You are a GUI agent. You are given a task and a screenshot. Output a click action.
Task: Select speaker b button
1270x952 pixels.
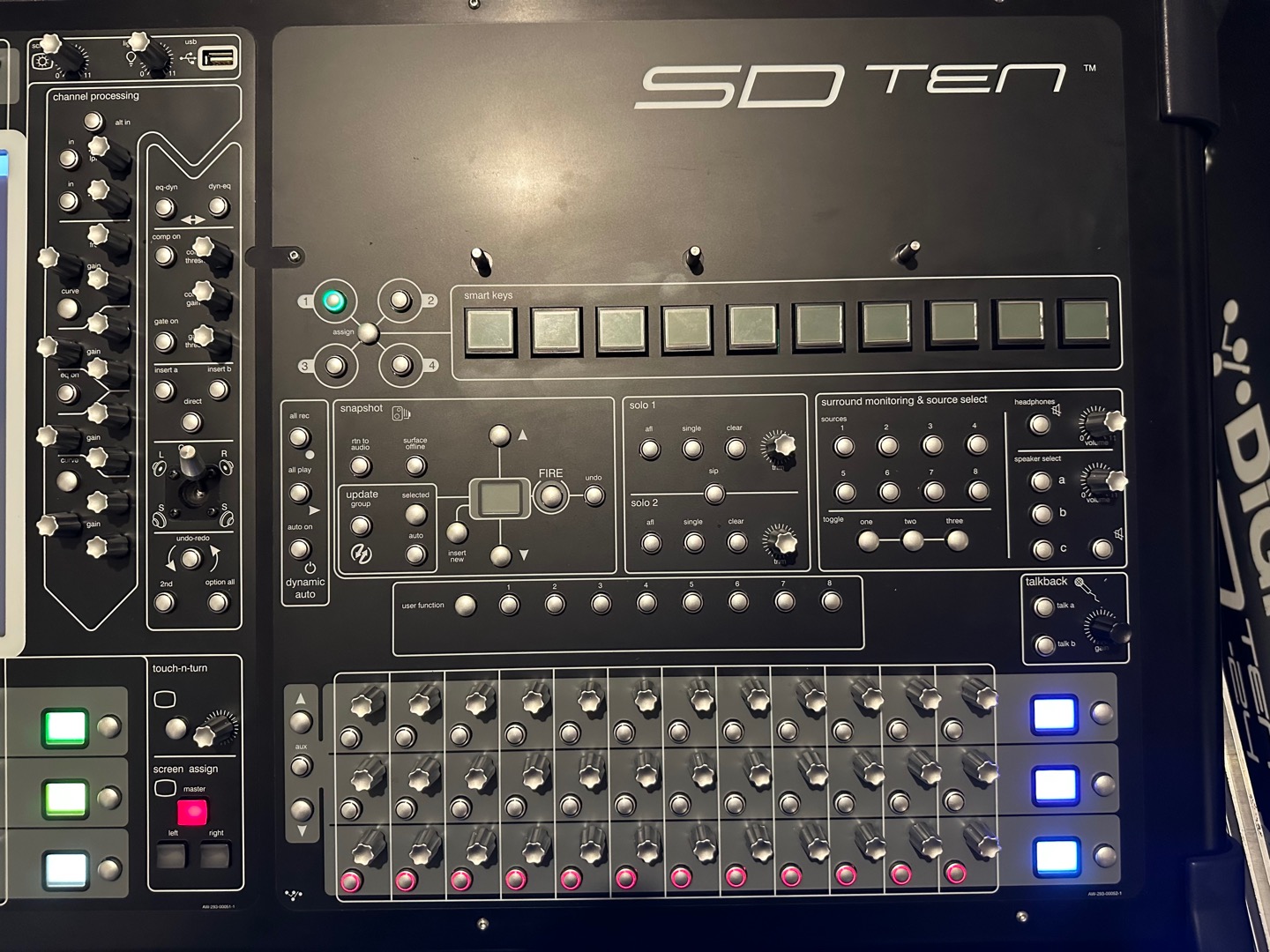(1042, 514)
